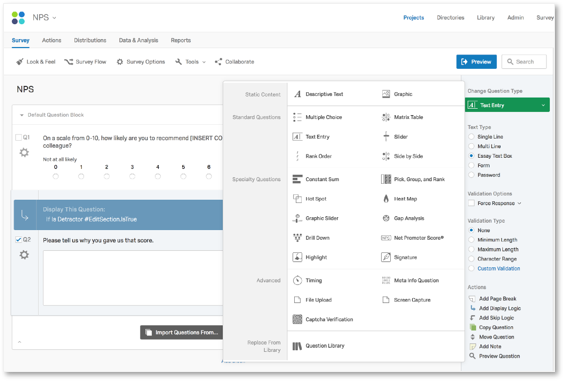Pick the Drill Down question type icon
Viewport: 564px width, 381px height.
[297, 238]
